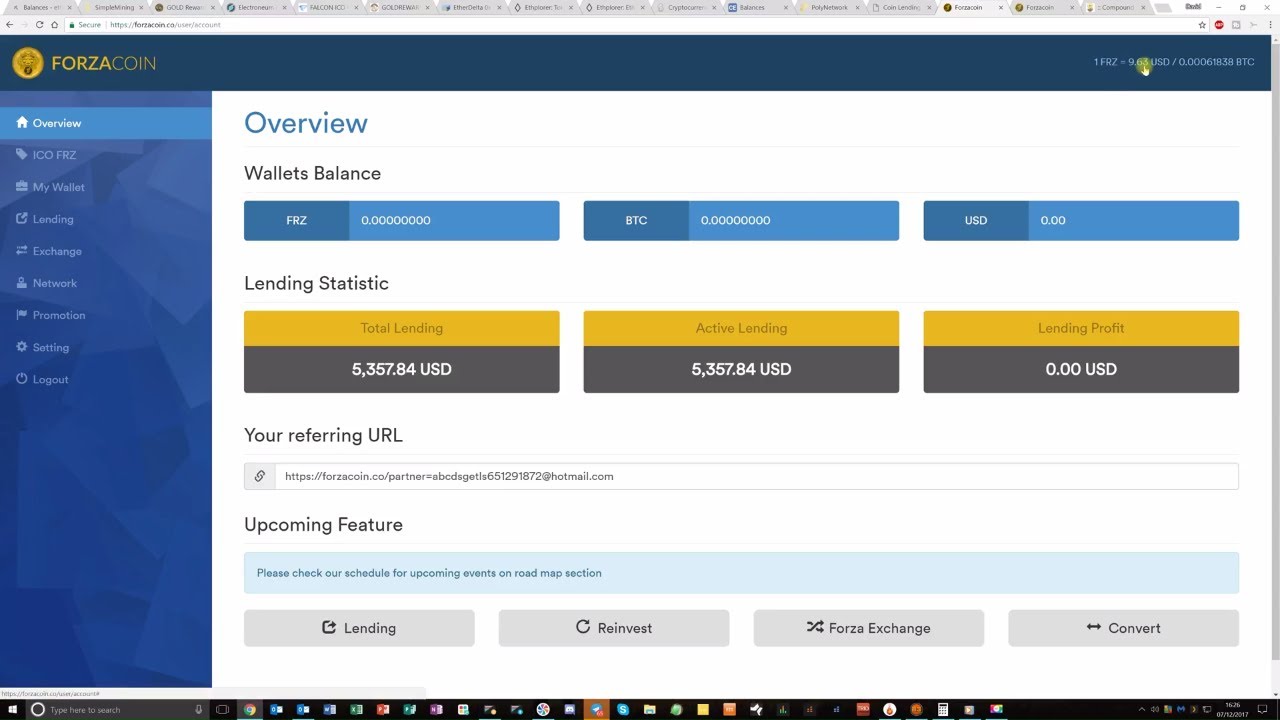The image size is (1280, 720).
Task: Click the Chrome icon in the taskbar
Action: 249,710
